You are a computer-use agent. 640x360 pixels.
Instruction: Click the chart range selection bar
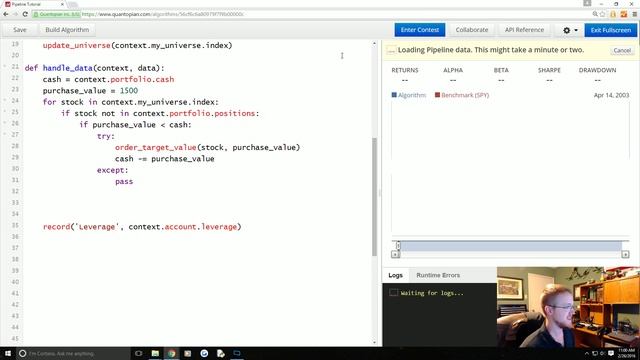[511, 245]
